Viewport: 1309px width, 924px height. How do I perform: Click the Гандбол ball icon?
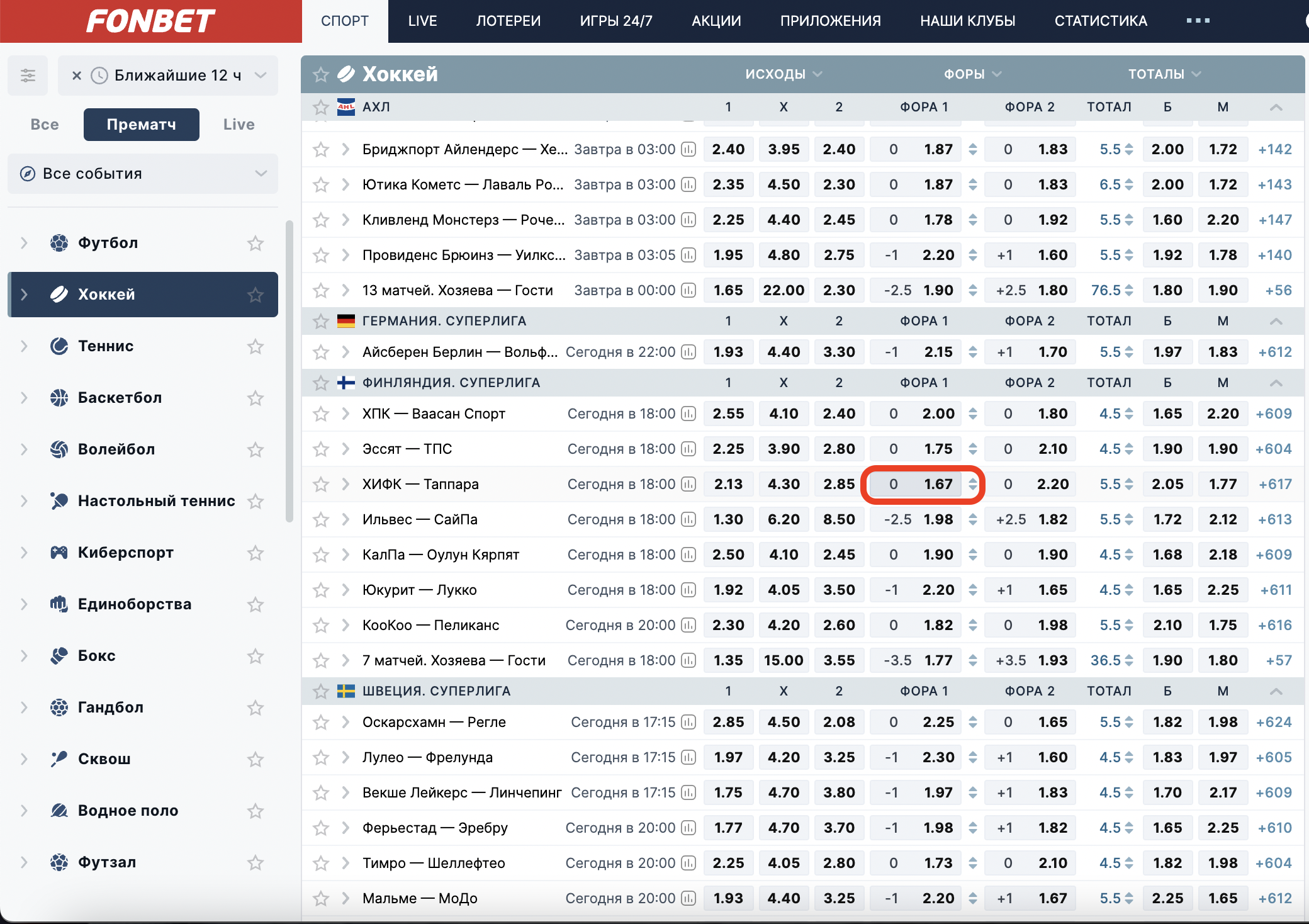59,707
